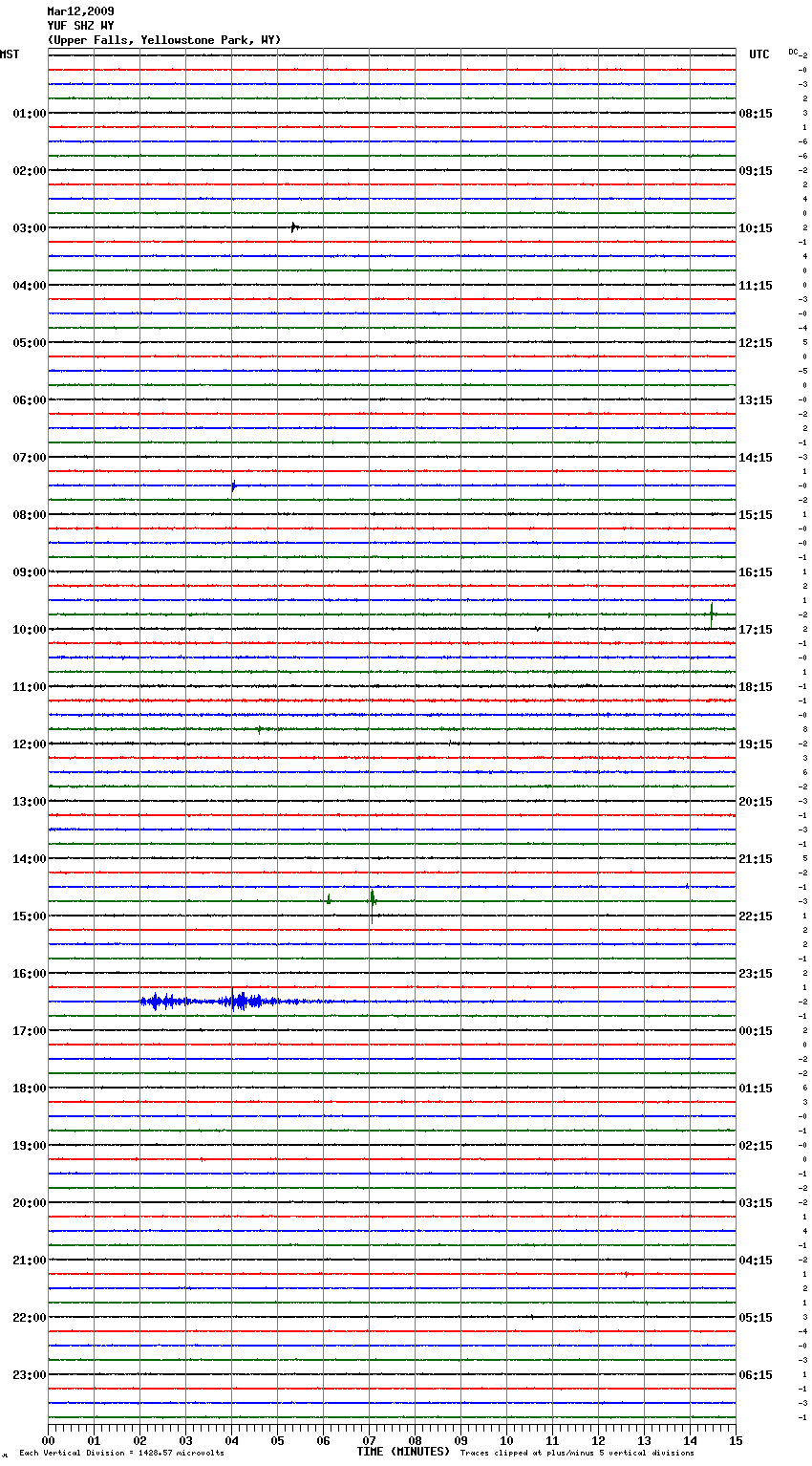Viewport: 812px width, 1466px height.
Task: Click minute "03" tick label on bottom axis
Action: [x=185, y=1440]
